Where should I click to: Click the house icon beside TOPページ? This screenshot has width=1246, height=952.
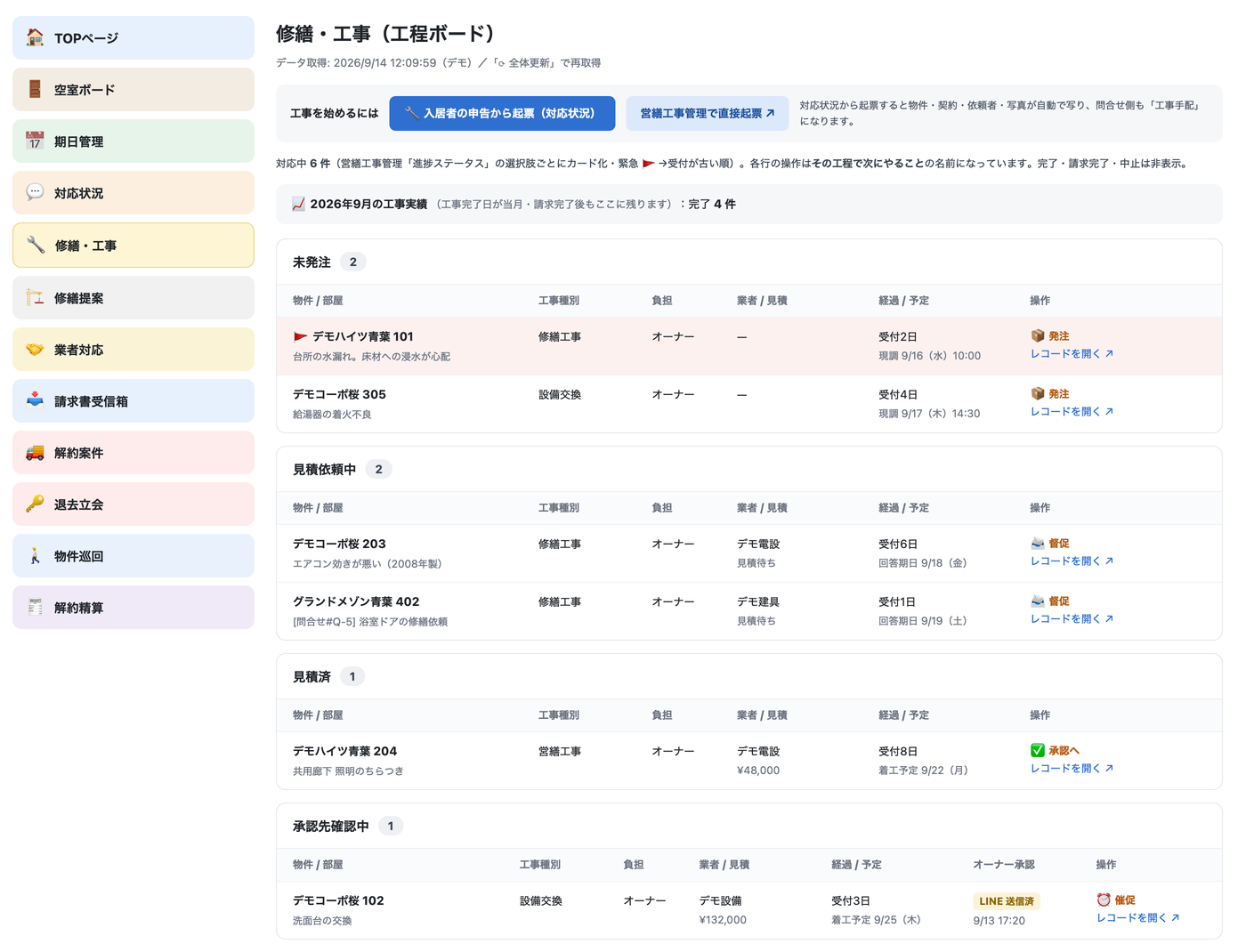pyautogui.click(x=35, y=37)
